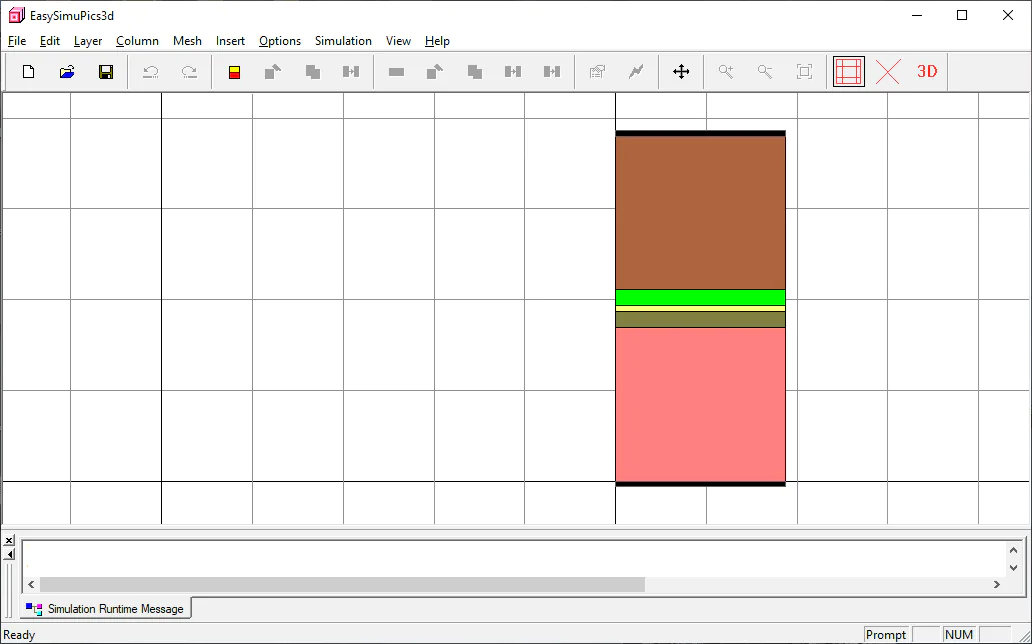This screenshot has width=1032, height=644.
Task: Click the Zoom in magnifier icon
Action: (x=726, y=72)
